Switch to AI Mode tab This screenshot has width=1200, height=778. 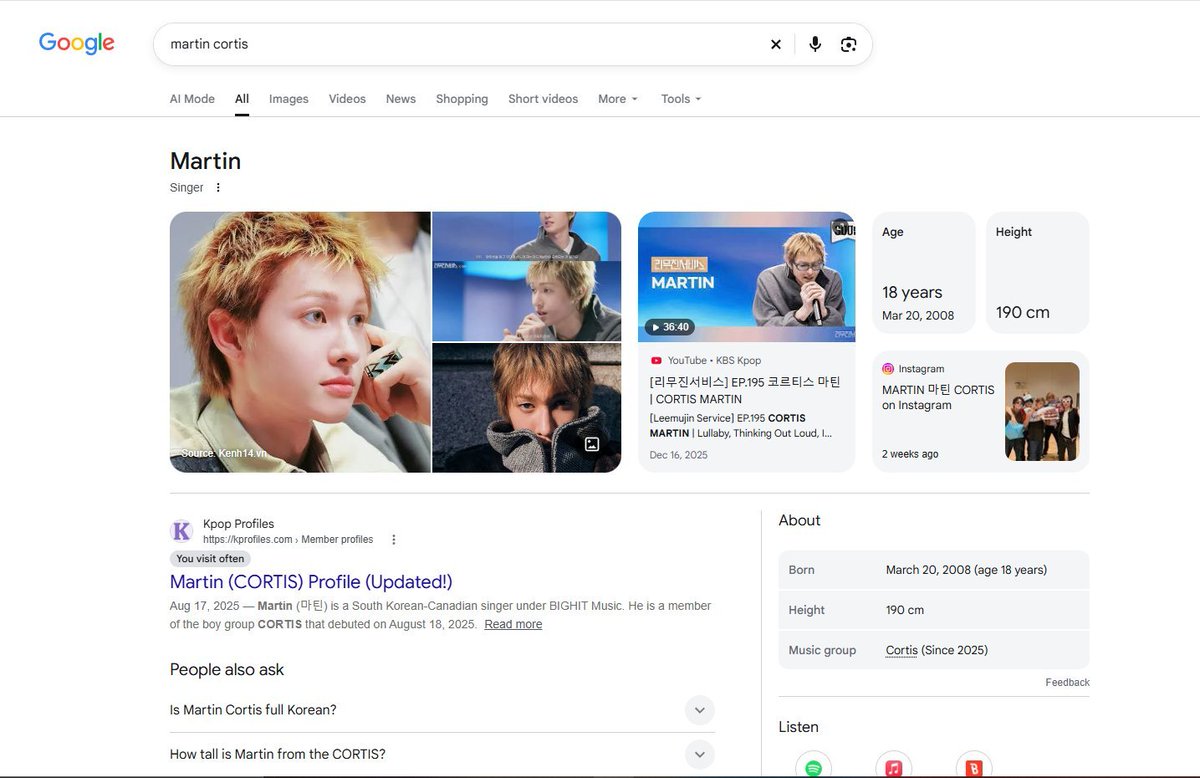[192, 99]
